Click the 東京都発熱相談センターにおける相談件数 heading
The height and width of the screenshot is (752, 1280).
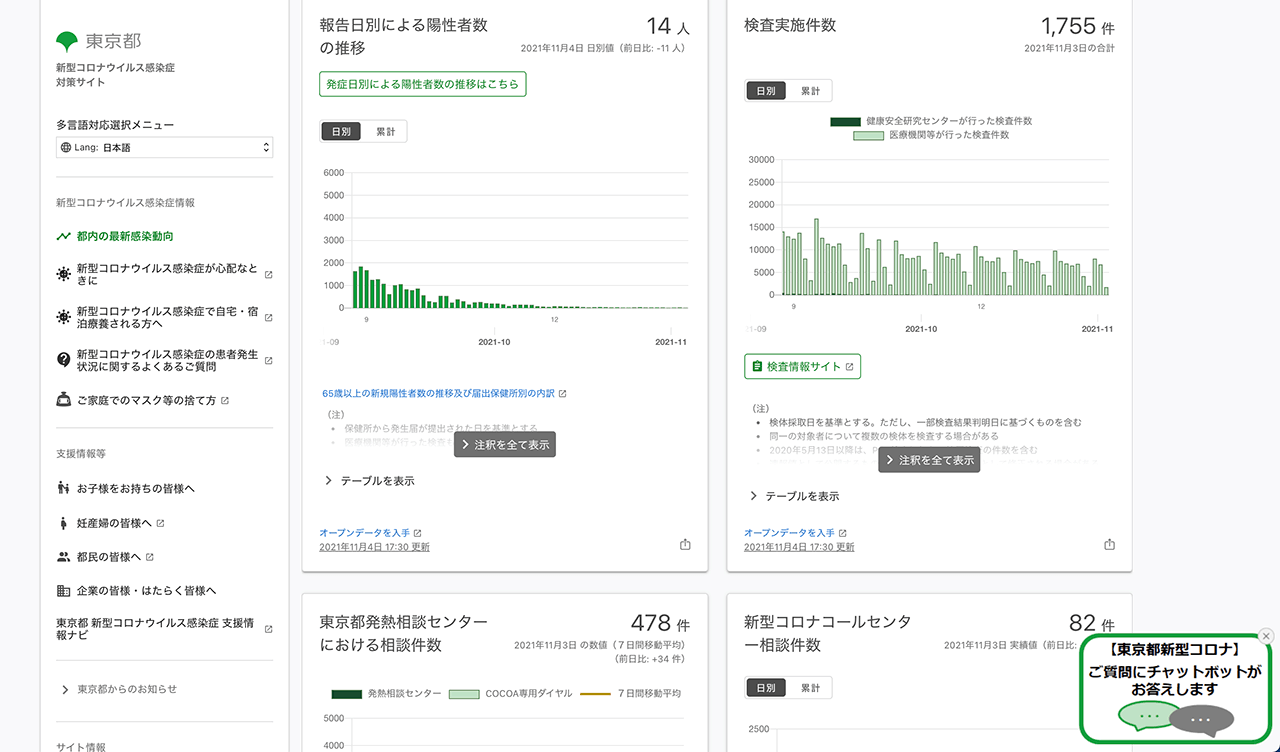click(404, 633)
